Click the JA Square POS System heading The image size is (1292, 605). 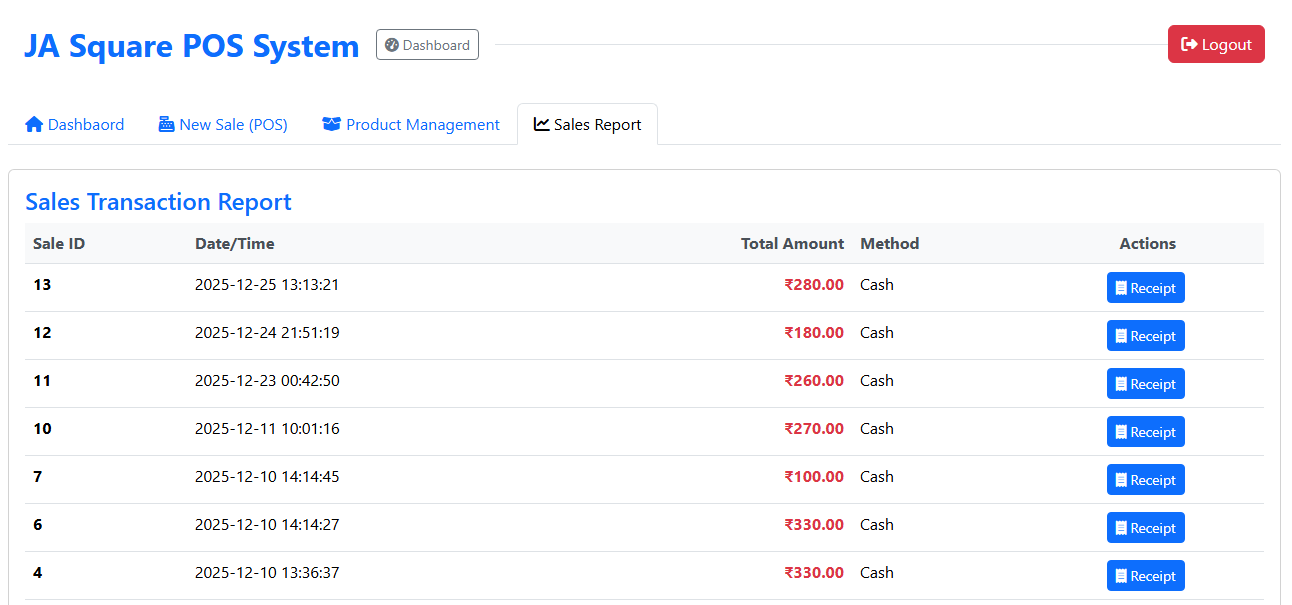[192, 45]
